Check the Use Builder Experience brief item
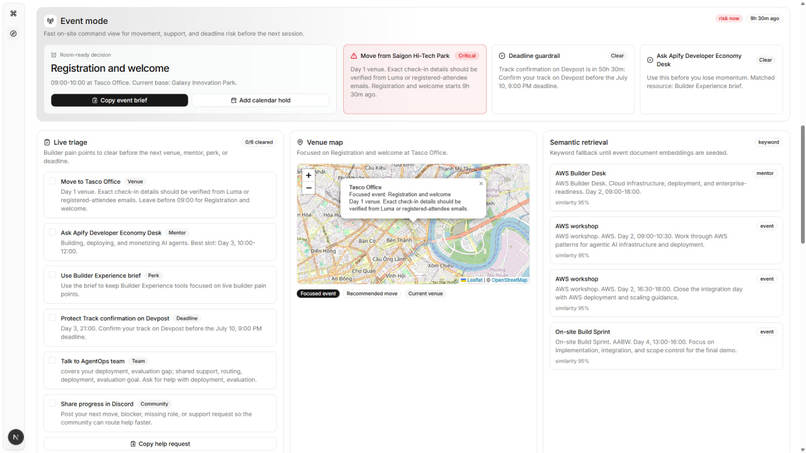The width and height of the screenshot is (806, 453). click(x=52, y=275)
